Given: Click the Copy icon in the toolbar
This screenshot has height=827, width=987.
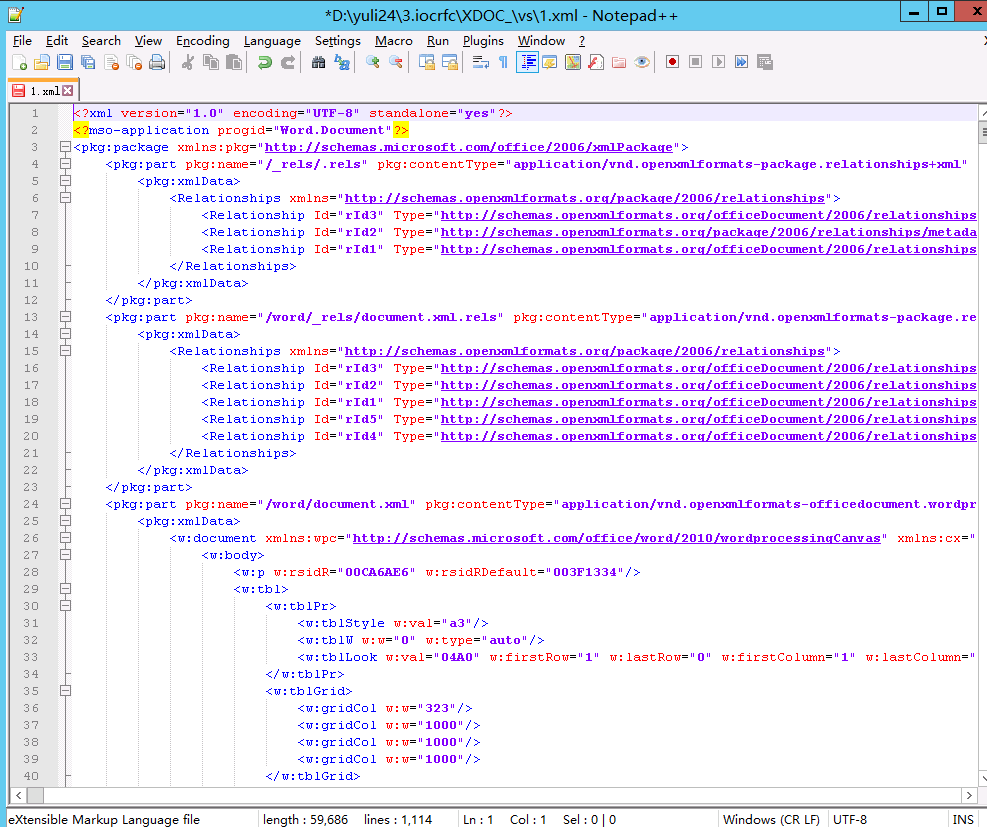Looking at the screenshot, I should [211, 62].
